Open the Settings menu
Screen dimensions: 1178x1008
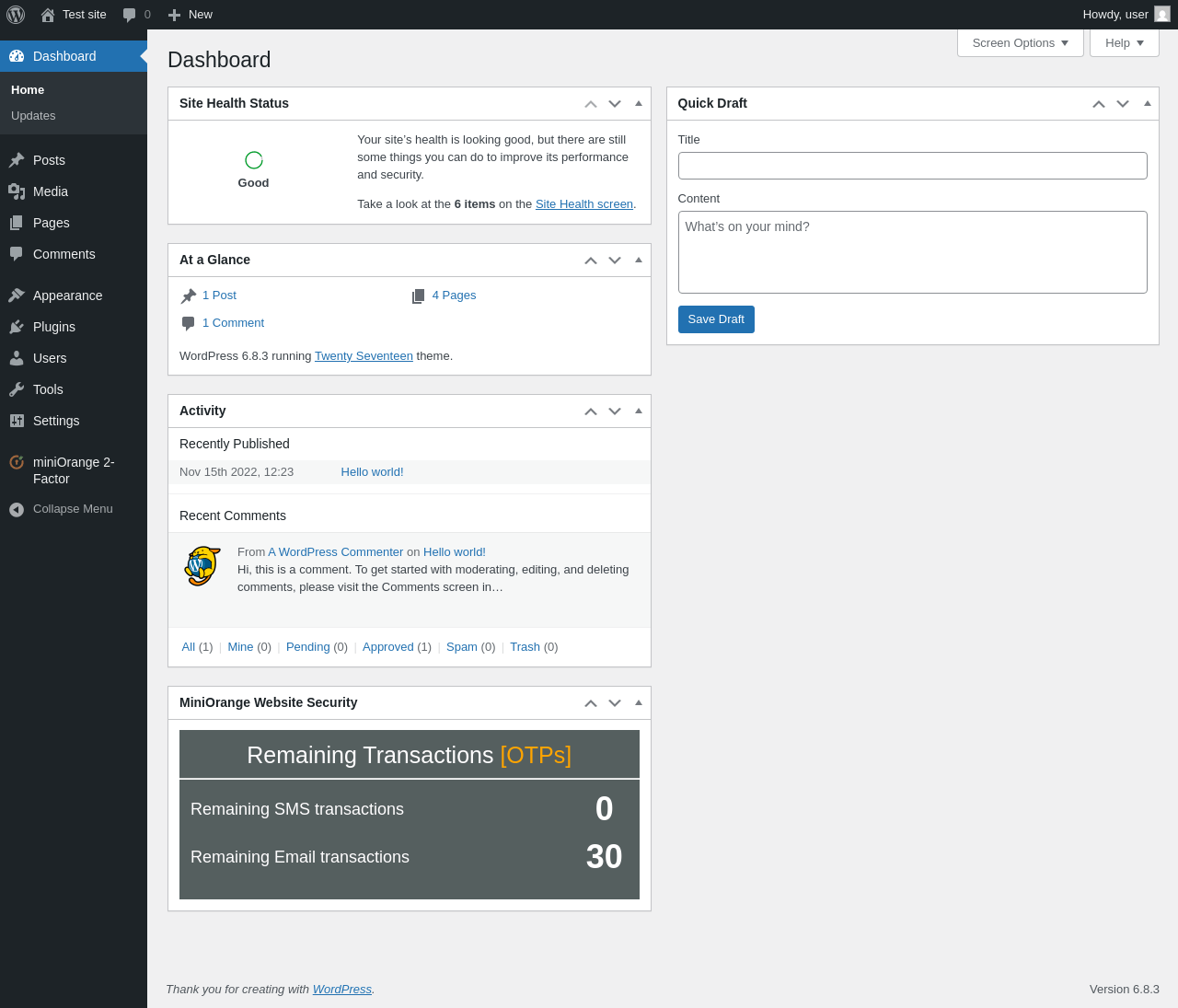tap(74, 421)
